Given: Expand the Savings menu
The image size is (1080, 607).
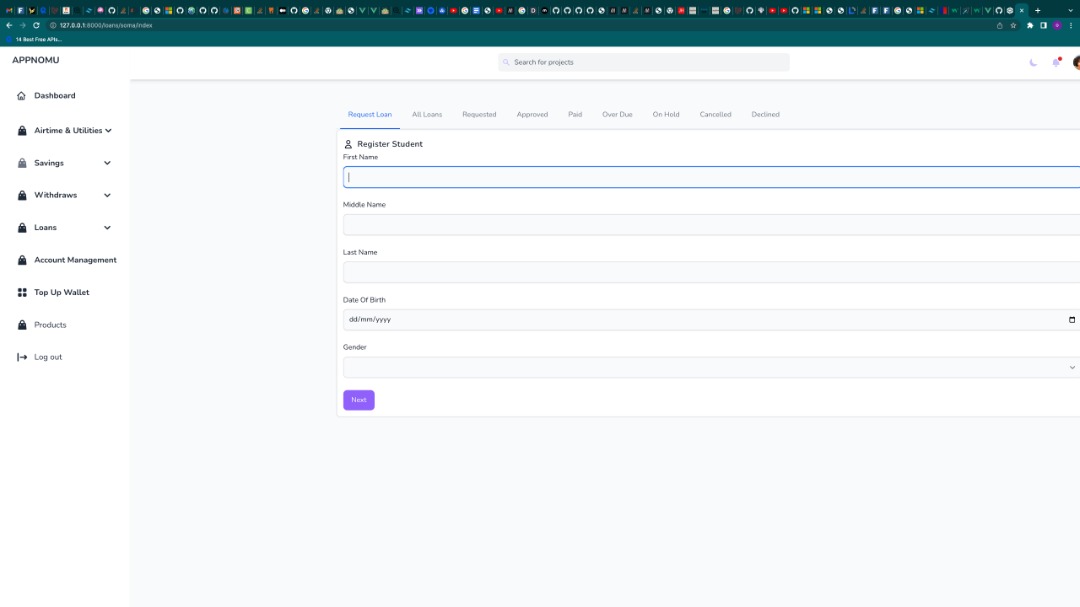Looking at the screenshot, I should click(x=106, y=162).
